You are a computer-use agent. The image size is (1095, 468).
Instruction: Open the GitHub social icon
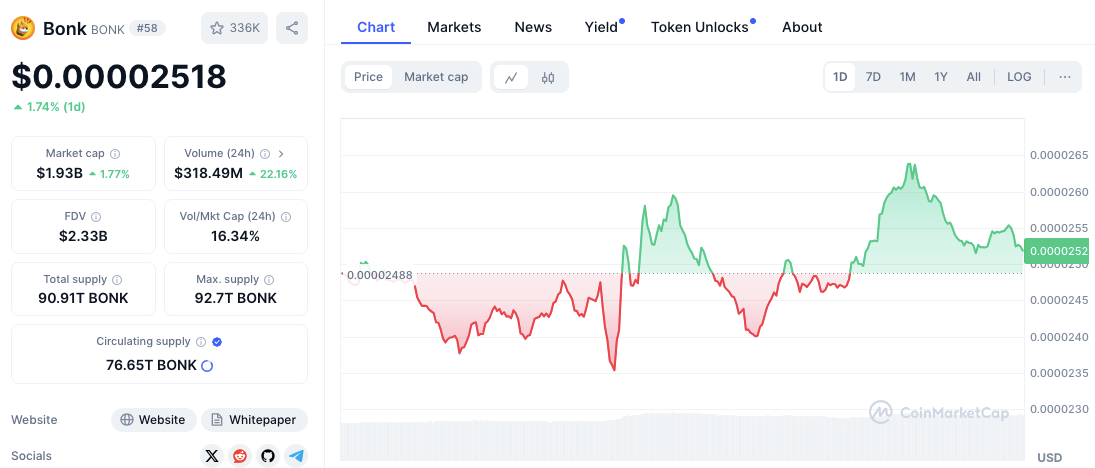point(268,456)
